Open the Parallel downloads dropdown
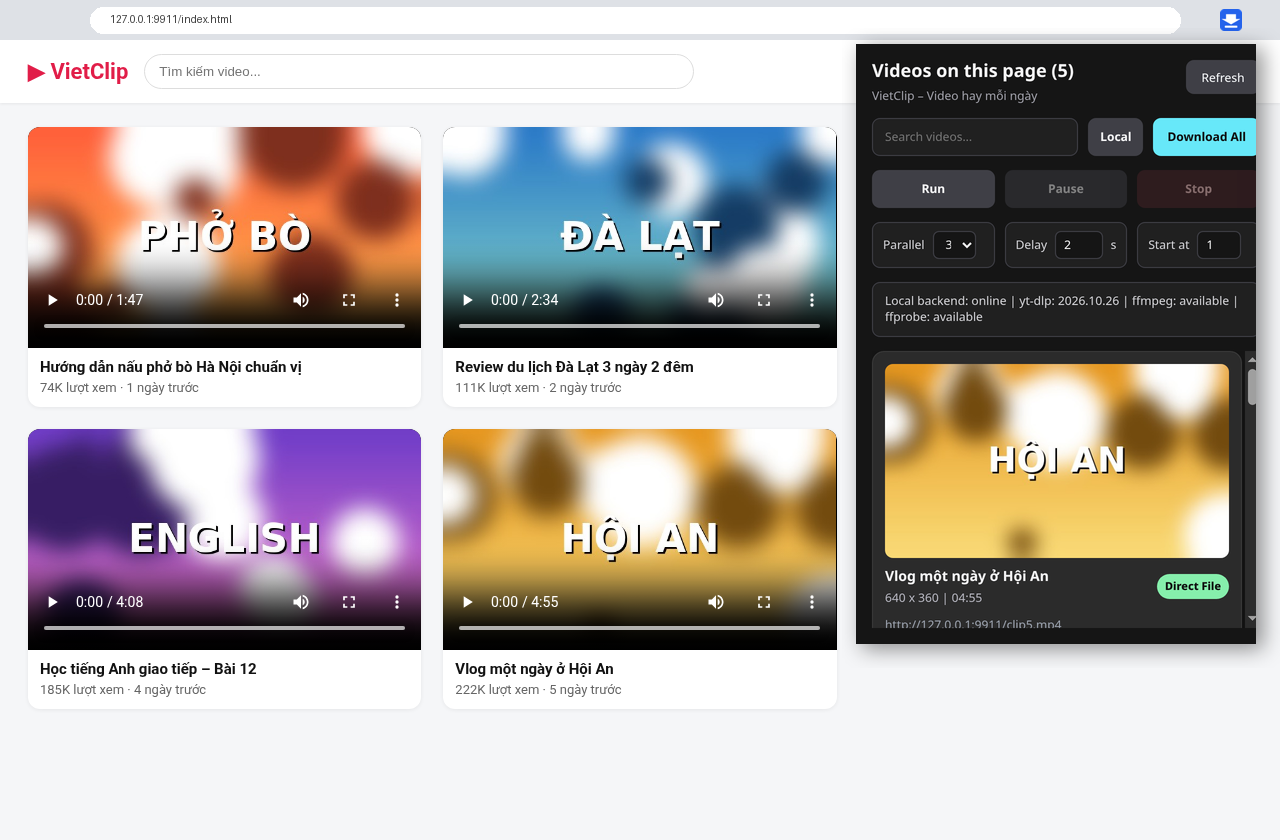1280x840 pixels. point(954,245)
